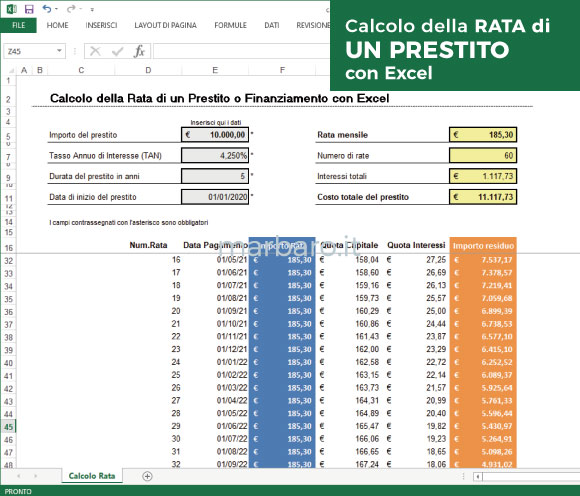
Task: Click the Select All corner triangle
Action: click(x=11, y=70)
